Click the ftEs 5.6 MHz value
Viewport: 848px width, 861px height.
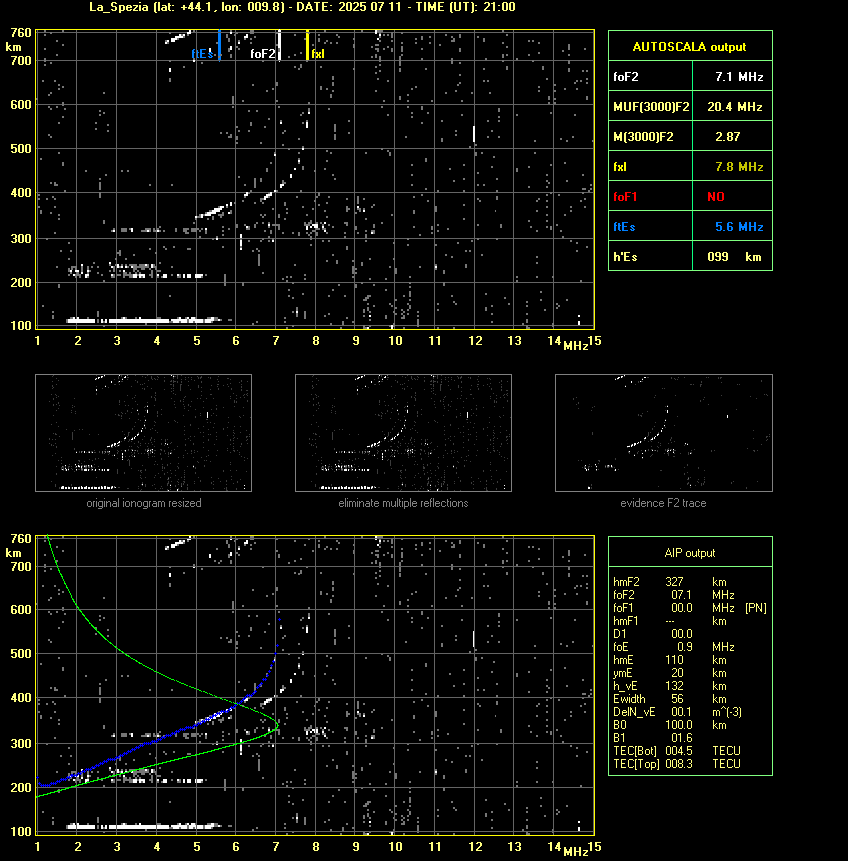[x=739, y=227]
